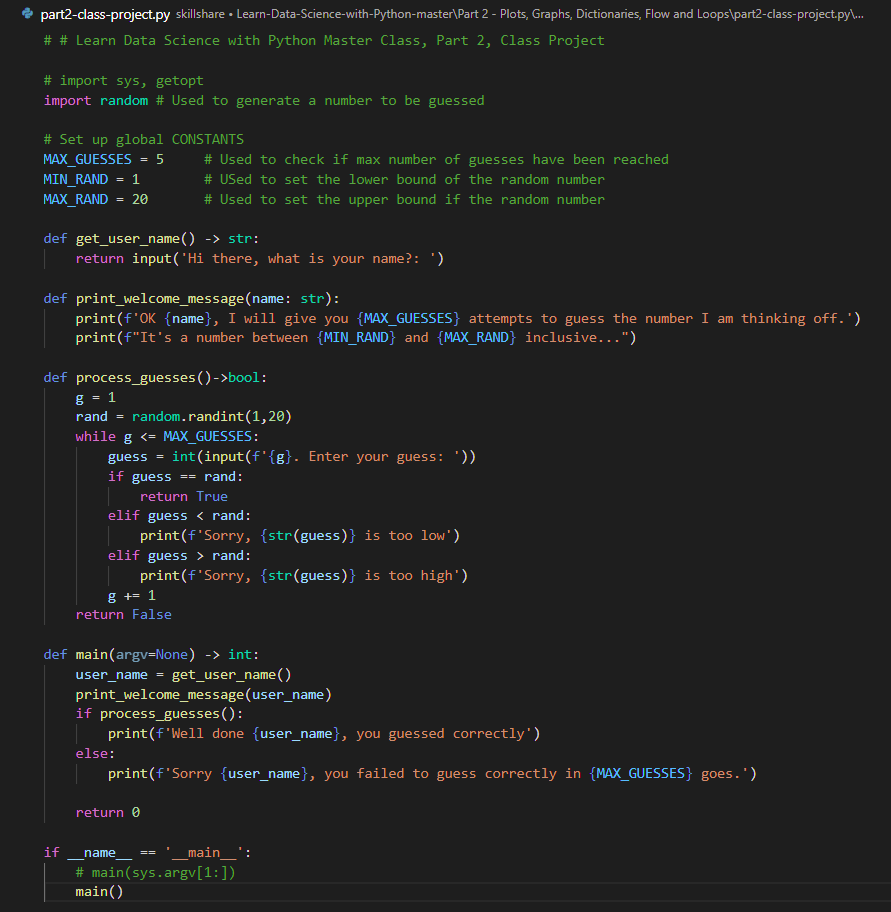891x912 pixels.
Task: Click the 'Hi there, what is your name?' return line
Action: tap(259, 258)
